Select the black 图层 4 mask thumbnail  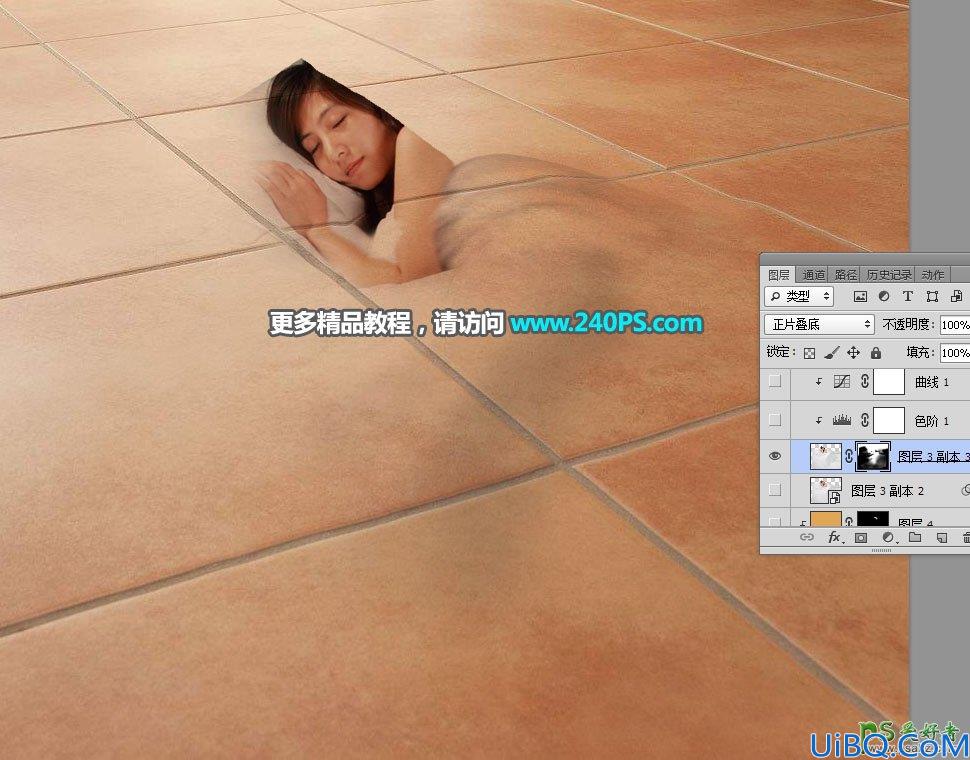pyautogui.click(x=873, y=519)
